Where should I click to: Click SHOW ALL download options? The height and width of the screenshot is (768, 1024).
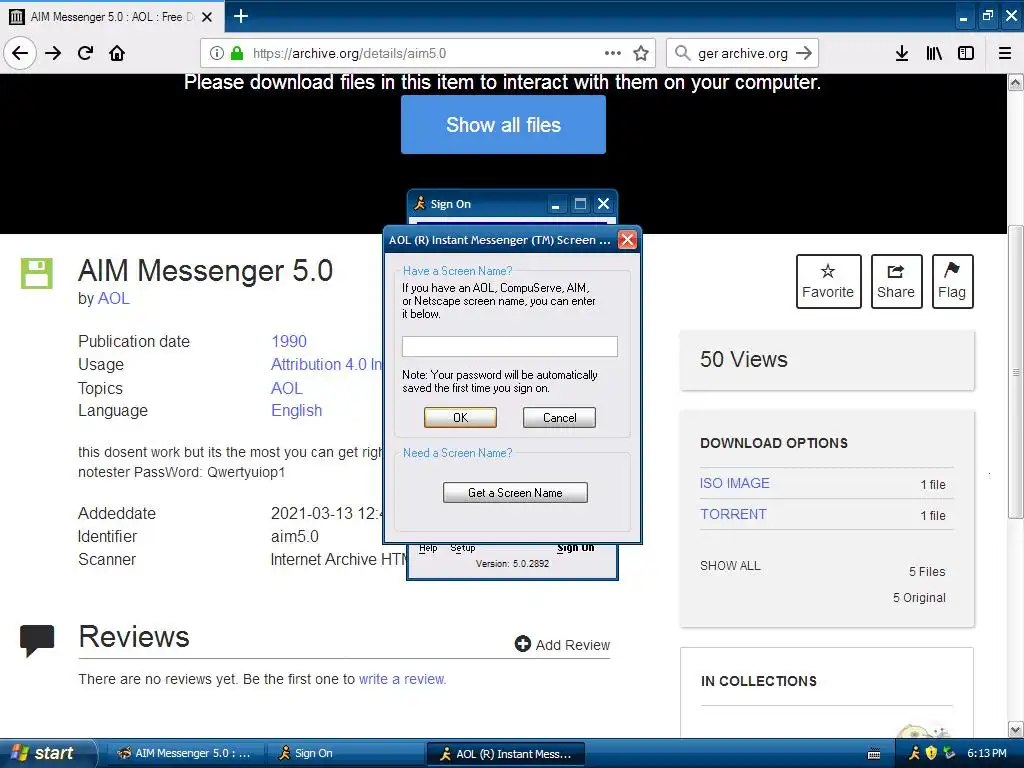pyautogui.click(x=730, y=566)
